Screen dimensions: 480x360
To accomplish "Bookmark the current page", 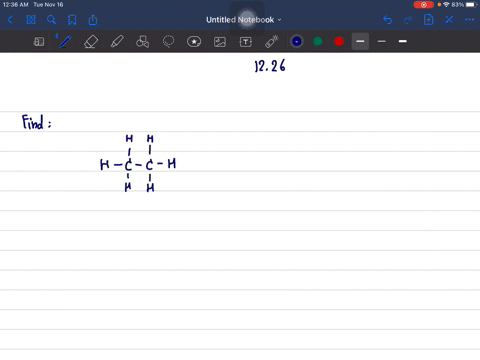I will coord(72,20).
